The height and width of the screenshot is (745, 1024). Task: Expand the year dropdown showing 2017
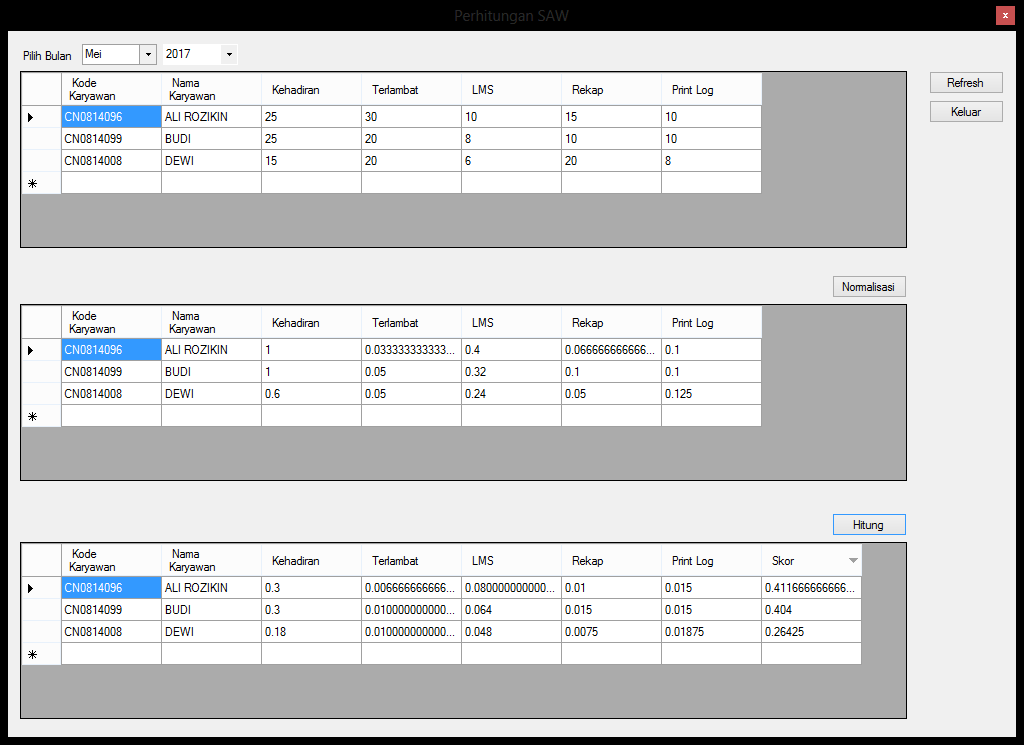[x=229, y=54]
